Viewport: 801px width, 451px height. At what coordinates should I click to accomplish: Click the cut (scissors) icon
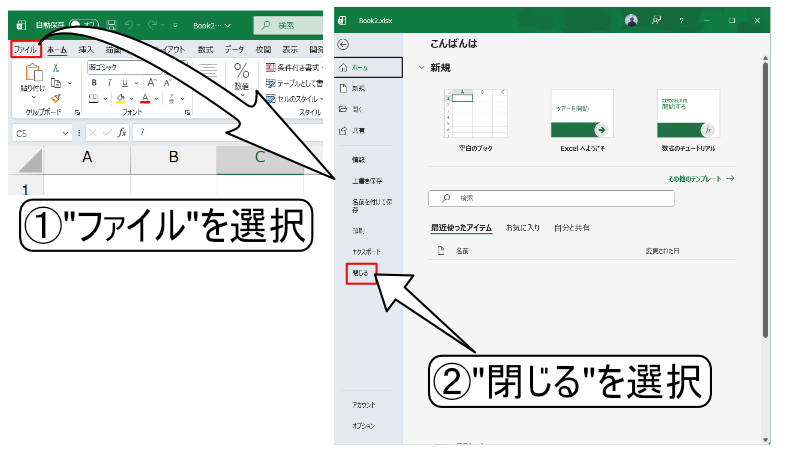(56, 67)
